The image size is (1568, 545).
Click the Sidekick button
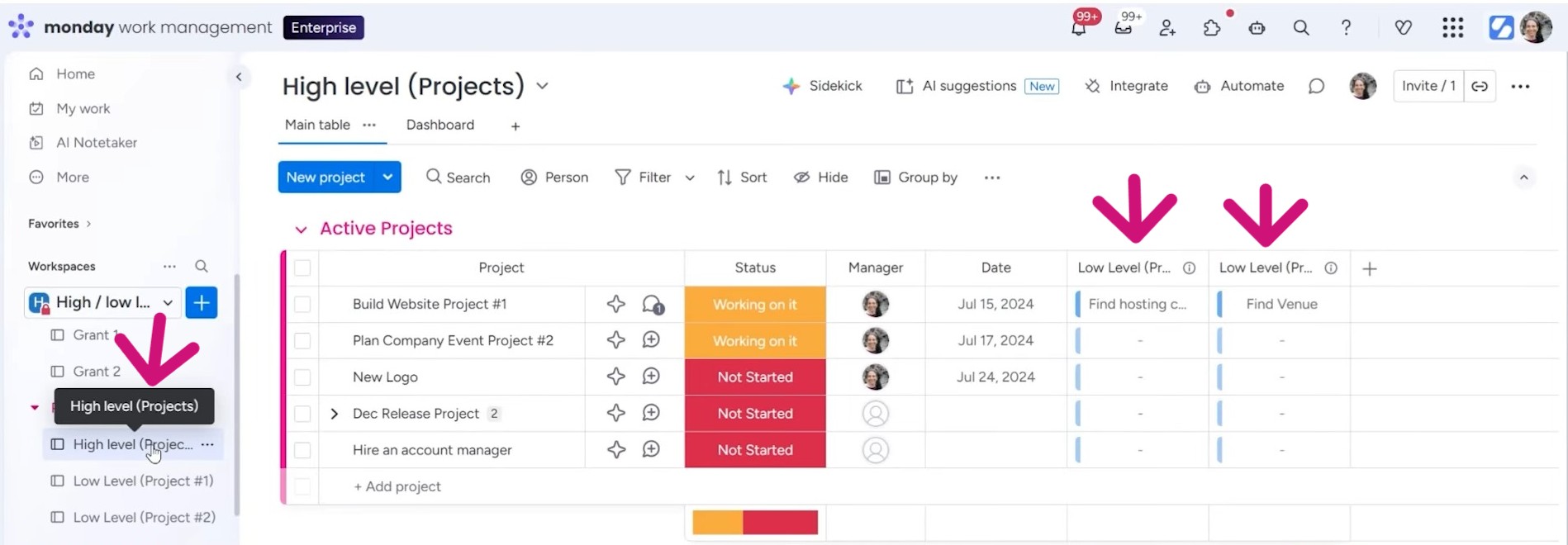[x=822, y=87]
